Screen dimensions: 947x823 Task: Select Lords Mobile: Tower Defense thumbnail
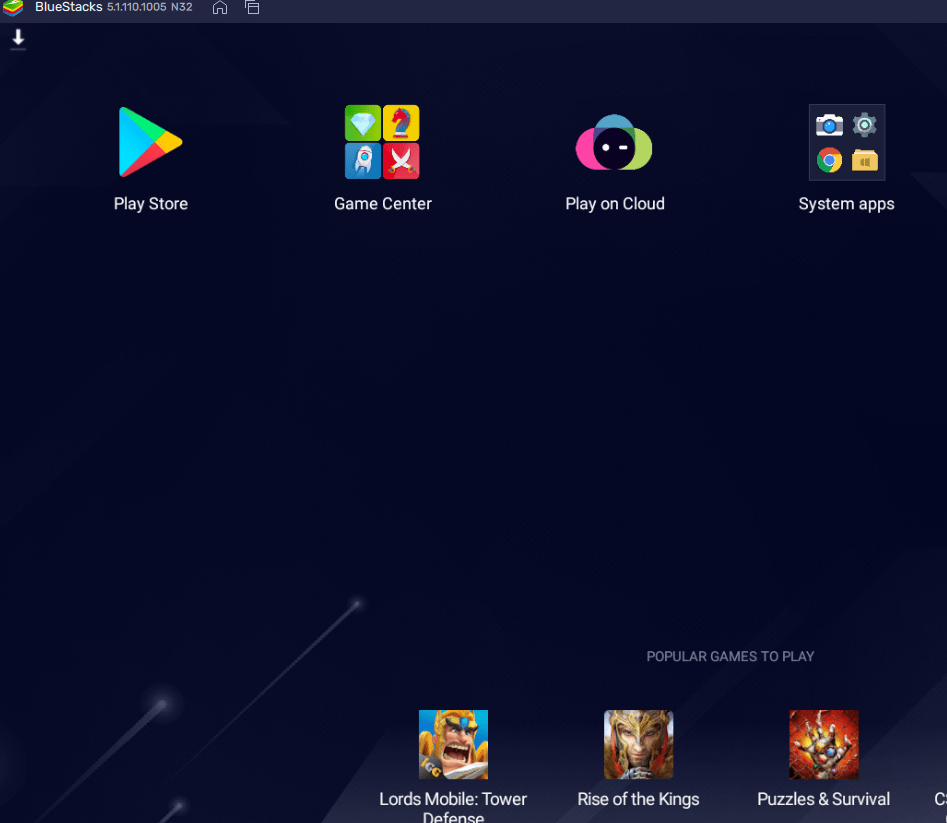tap(453, 744)
